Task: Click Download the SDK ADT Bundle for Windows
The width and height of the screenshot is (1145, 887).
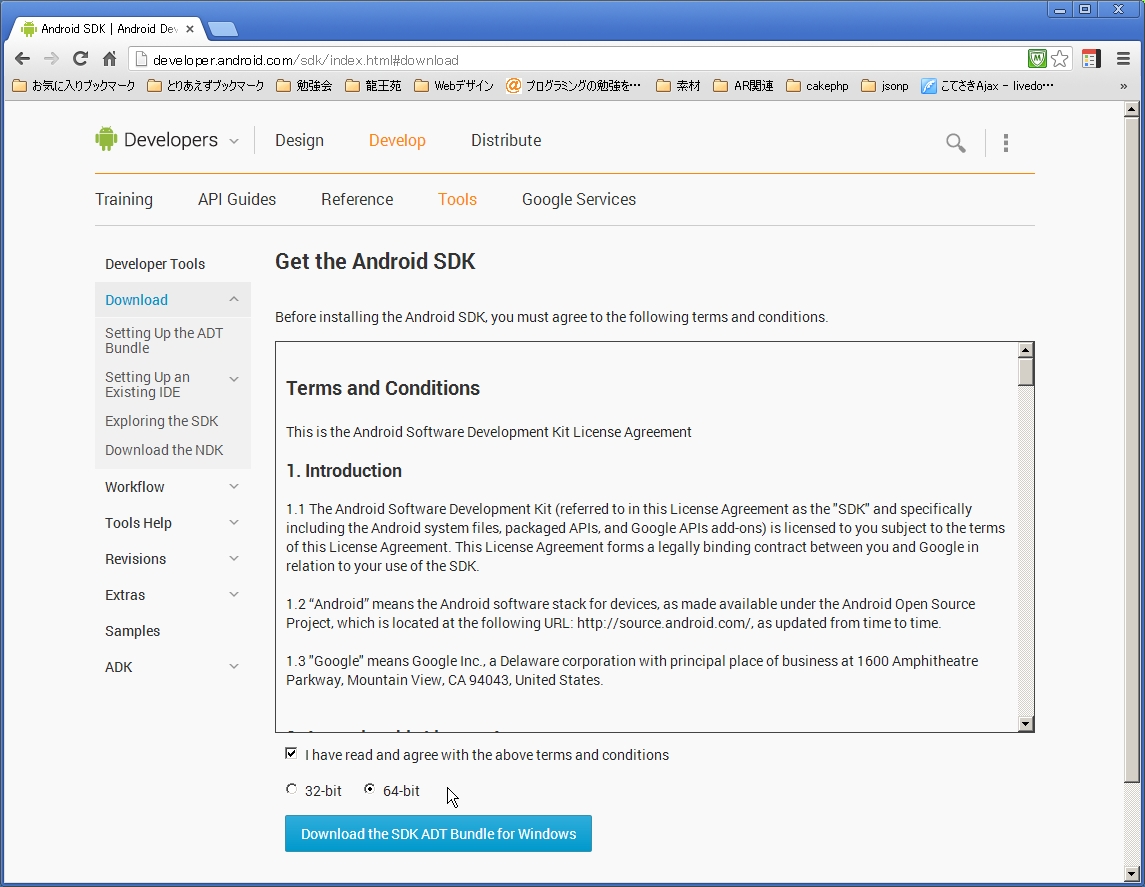Action: (x=438, y=834)
